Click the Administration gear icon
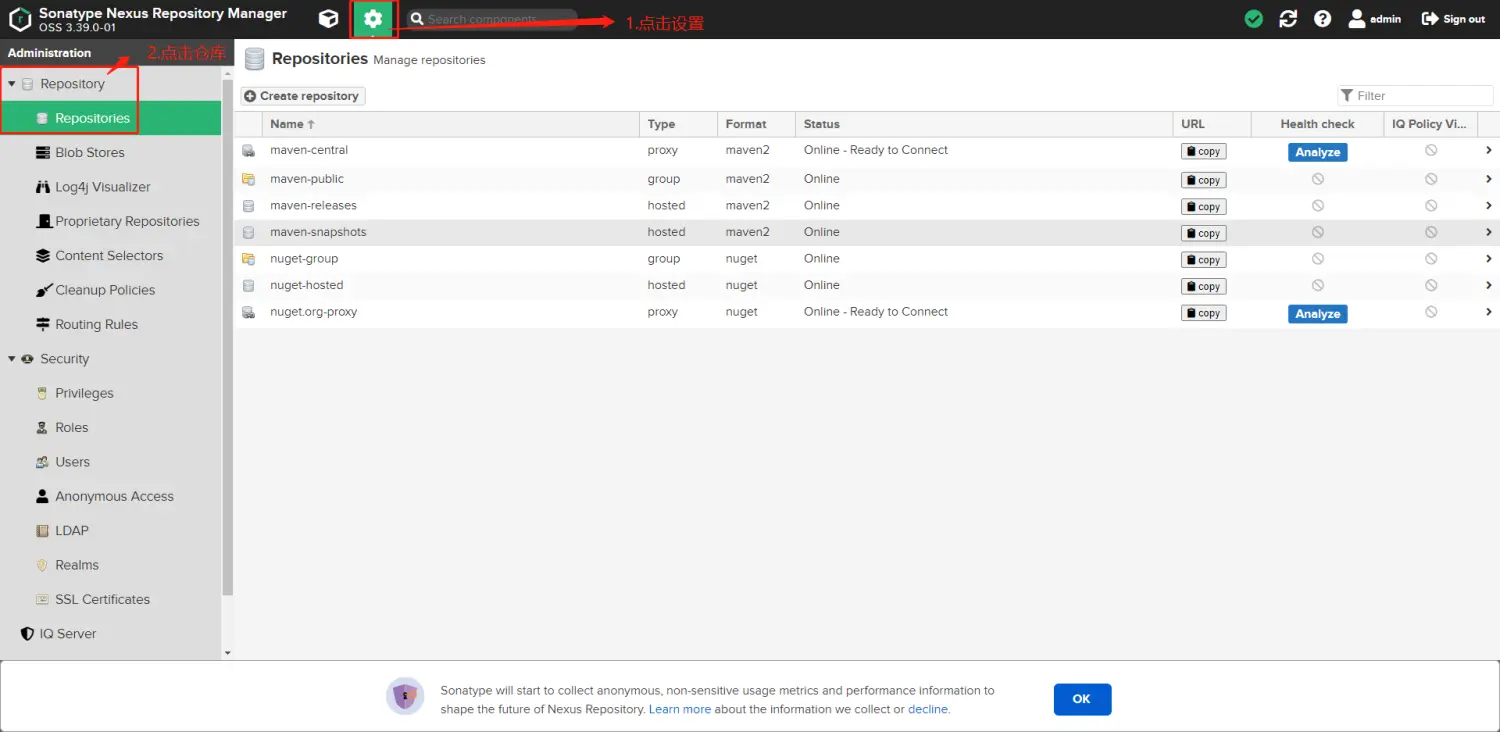The width and height of the screenshot is (1500, 732). [x=373, y=19]
